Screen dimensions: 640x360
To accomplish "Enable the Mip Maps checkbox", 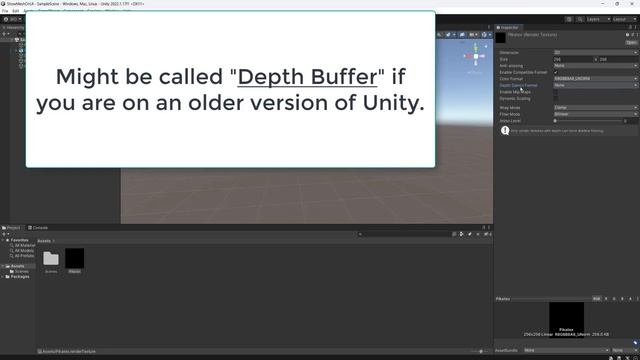I will click(x=556, y=92).
